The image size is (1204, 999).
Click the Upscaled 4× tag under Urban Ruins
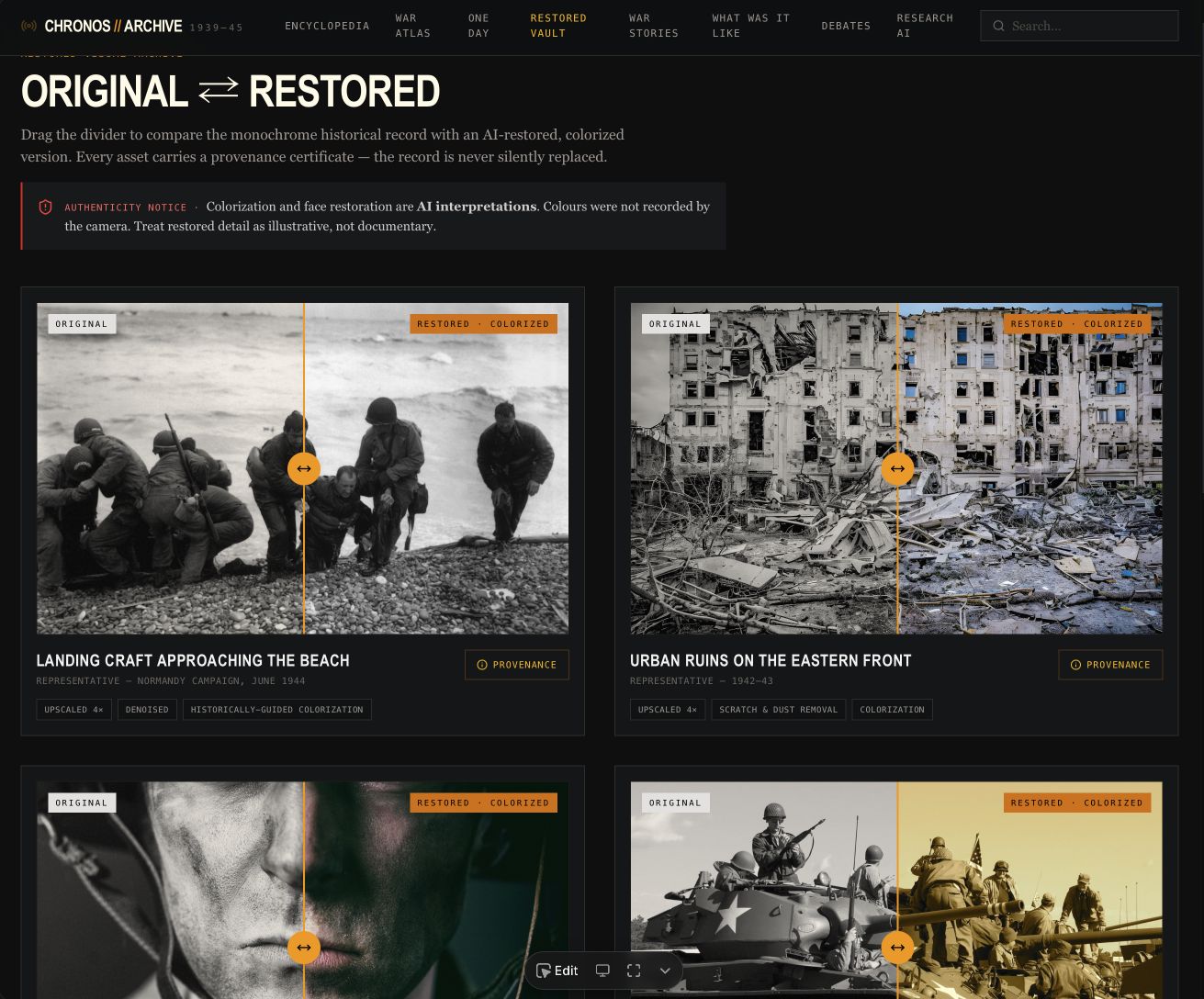point(668,710)
